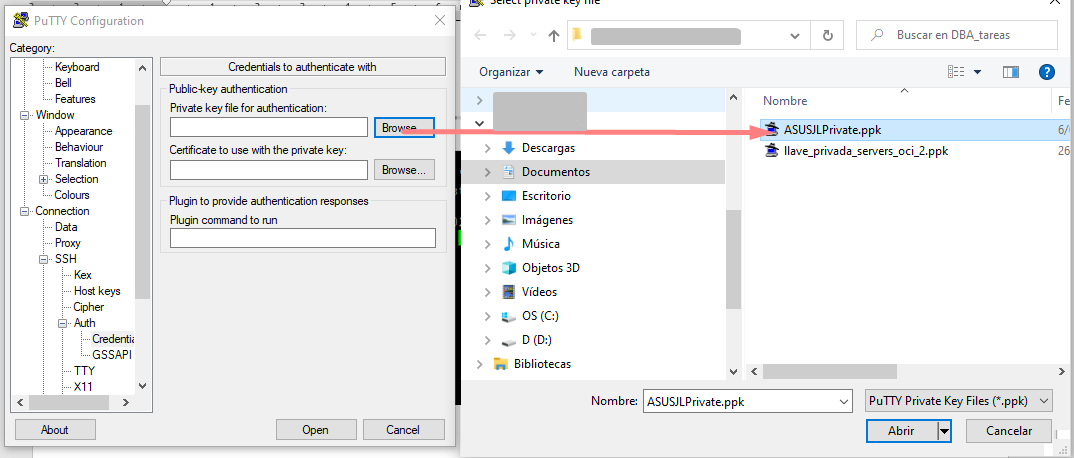Click the Cancel button in PuTTY
Image resolution: width=1074 pixels, height=458 pixels.
403,430
